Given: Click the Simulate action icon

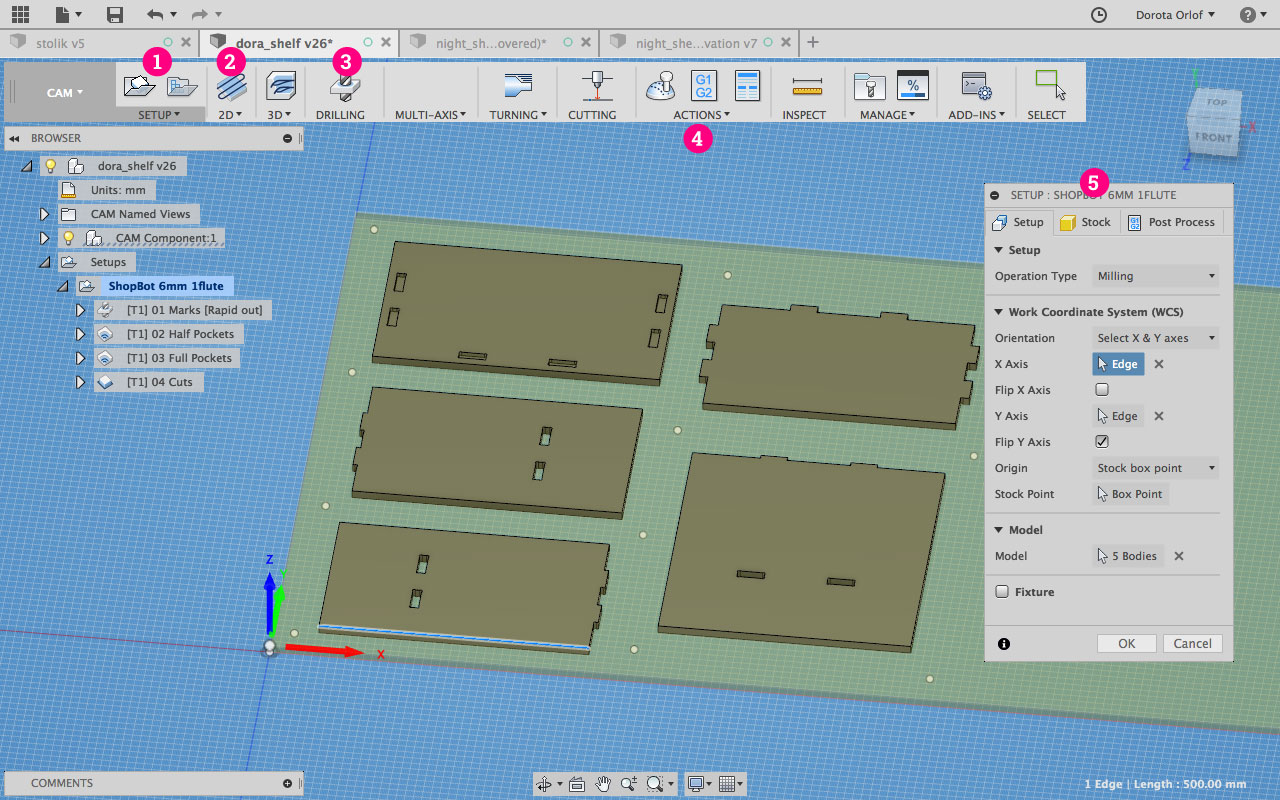Looking at the screenshot, I should click(660, 87).
